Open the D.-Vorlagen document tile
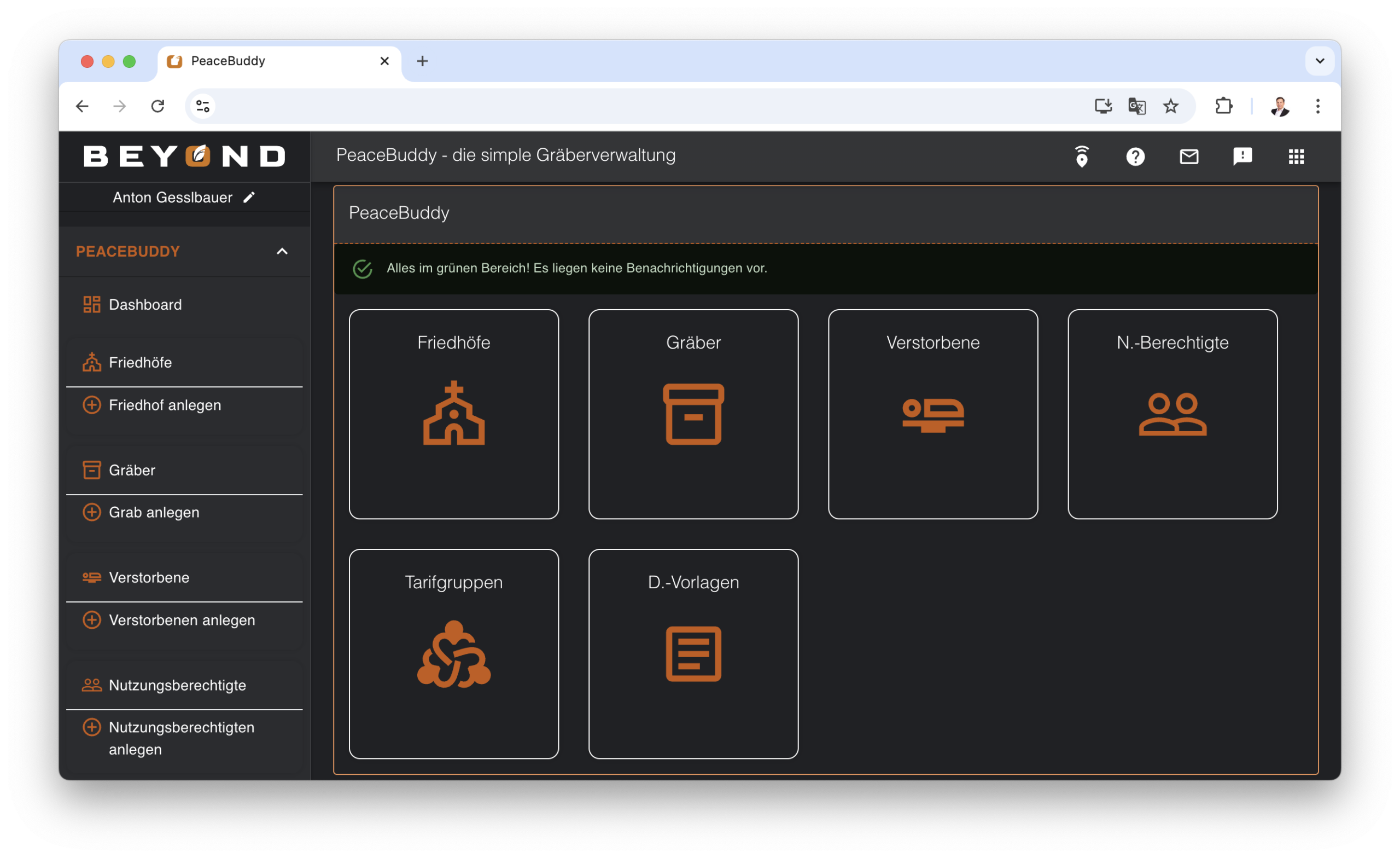The width and height of the screenshot is (1400, 858). coord(692,653)
